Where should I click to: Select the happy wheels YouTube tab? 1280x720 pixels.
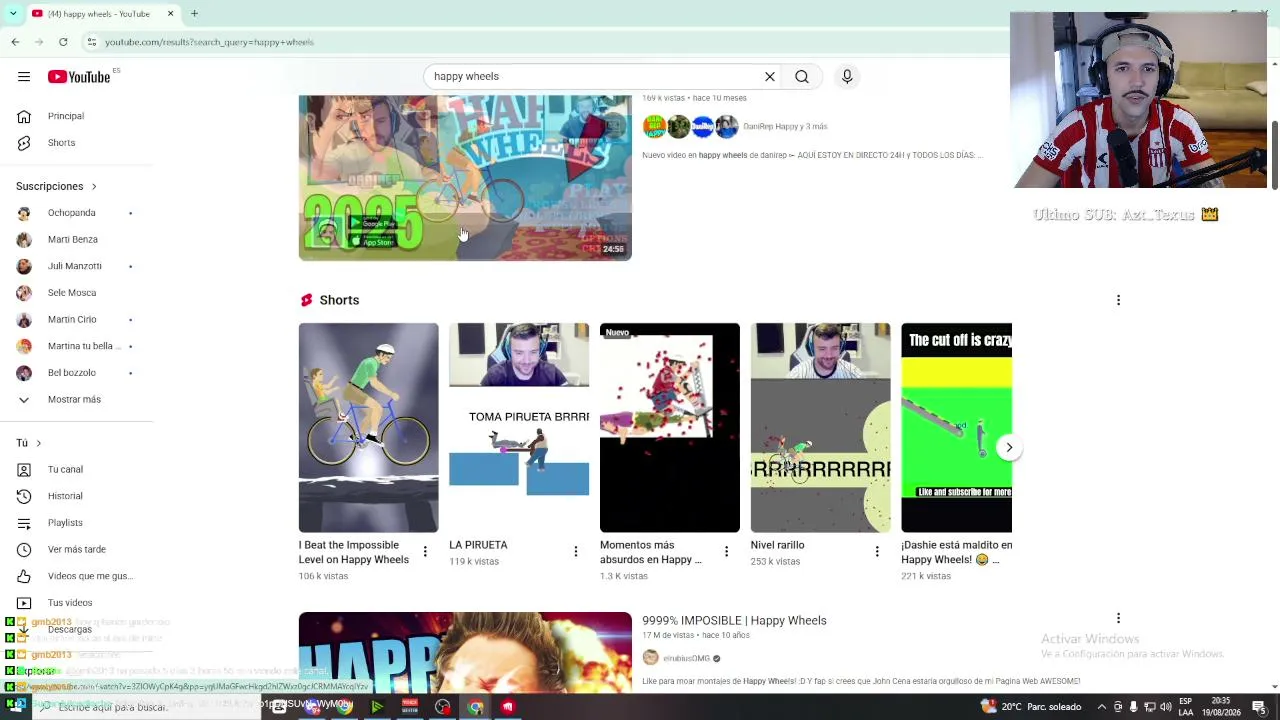point(104,14)
